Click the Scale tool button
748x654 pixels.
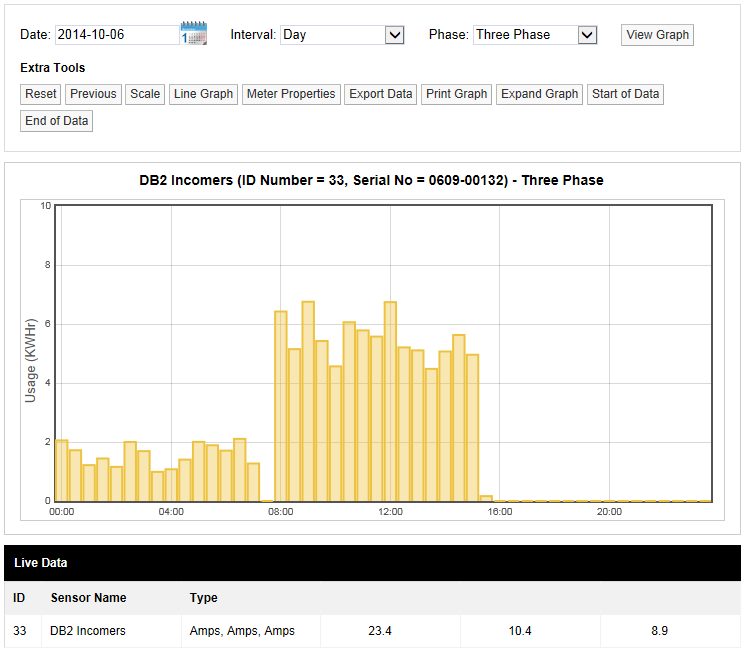pyautogui.click(x=145, y=94)
